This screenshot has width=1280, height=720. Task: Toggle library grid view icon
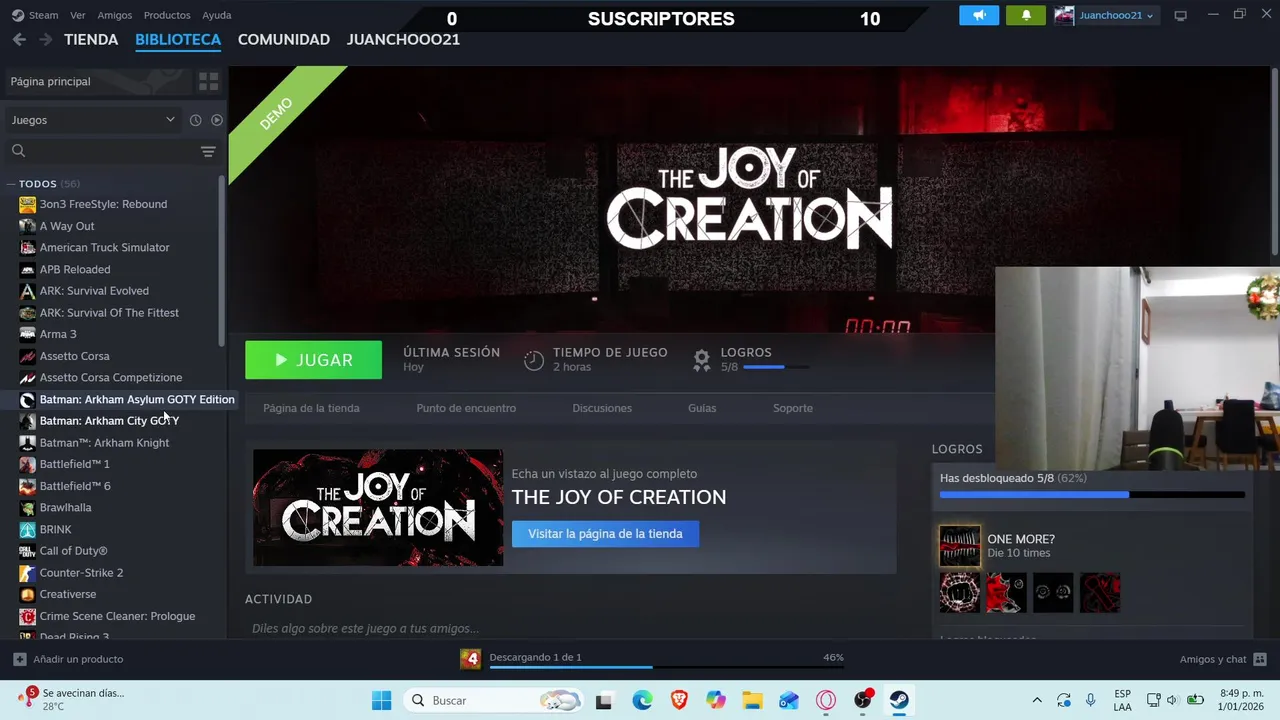(x=208, y=81)
